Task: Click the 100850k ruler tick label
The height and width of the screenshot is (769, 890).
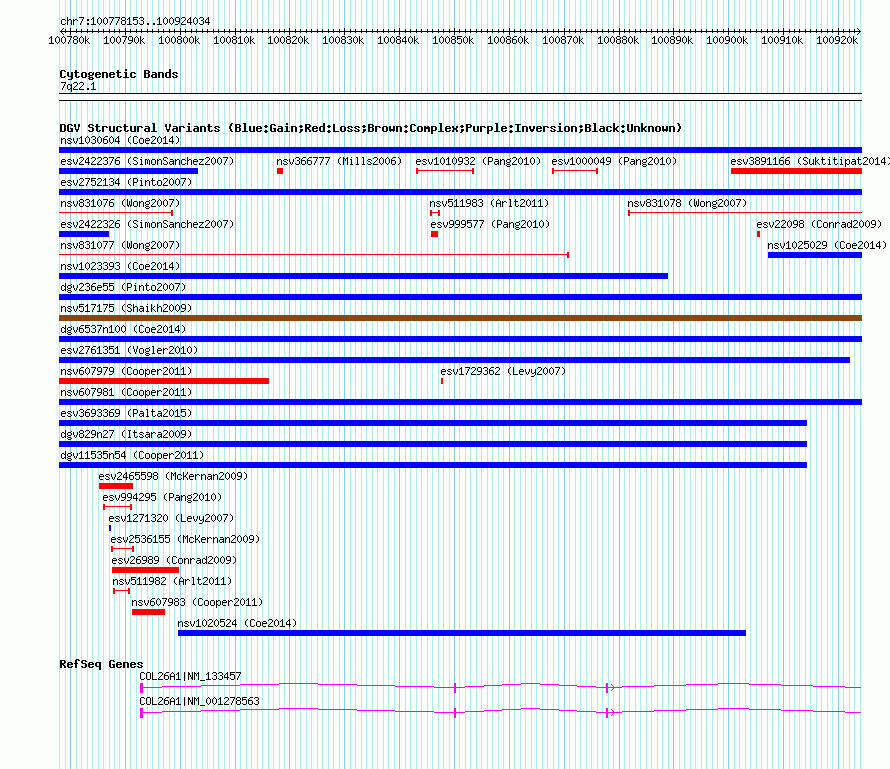Action: coord(453,40)
